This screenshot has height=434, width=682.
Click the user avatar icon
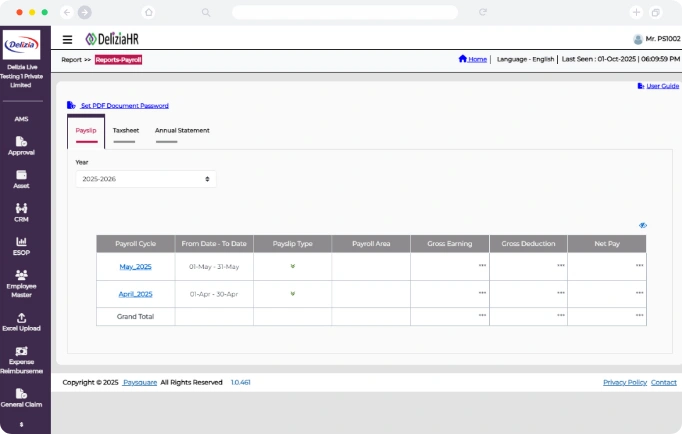pyautogui.click(x=638, y=39)
